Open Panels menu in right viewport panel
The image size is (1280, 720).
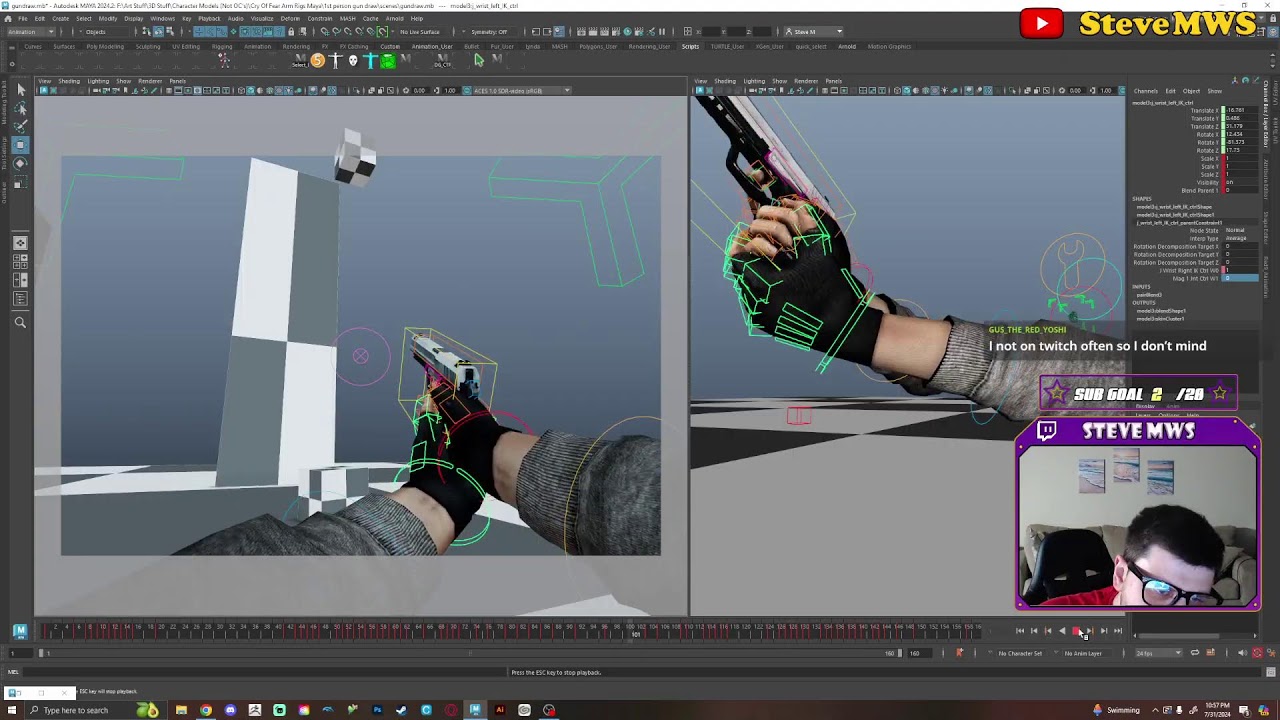[833, 81]
